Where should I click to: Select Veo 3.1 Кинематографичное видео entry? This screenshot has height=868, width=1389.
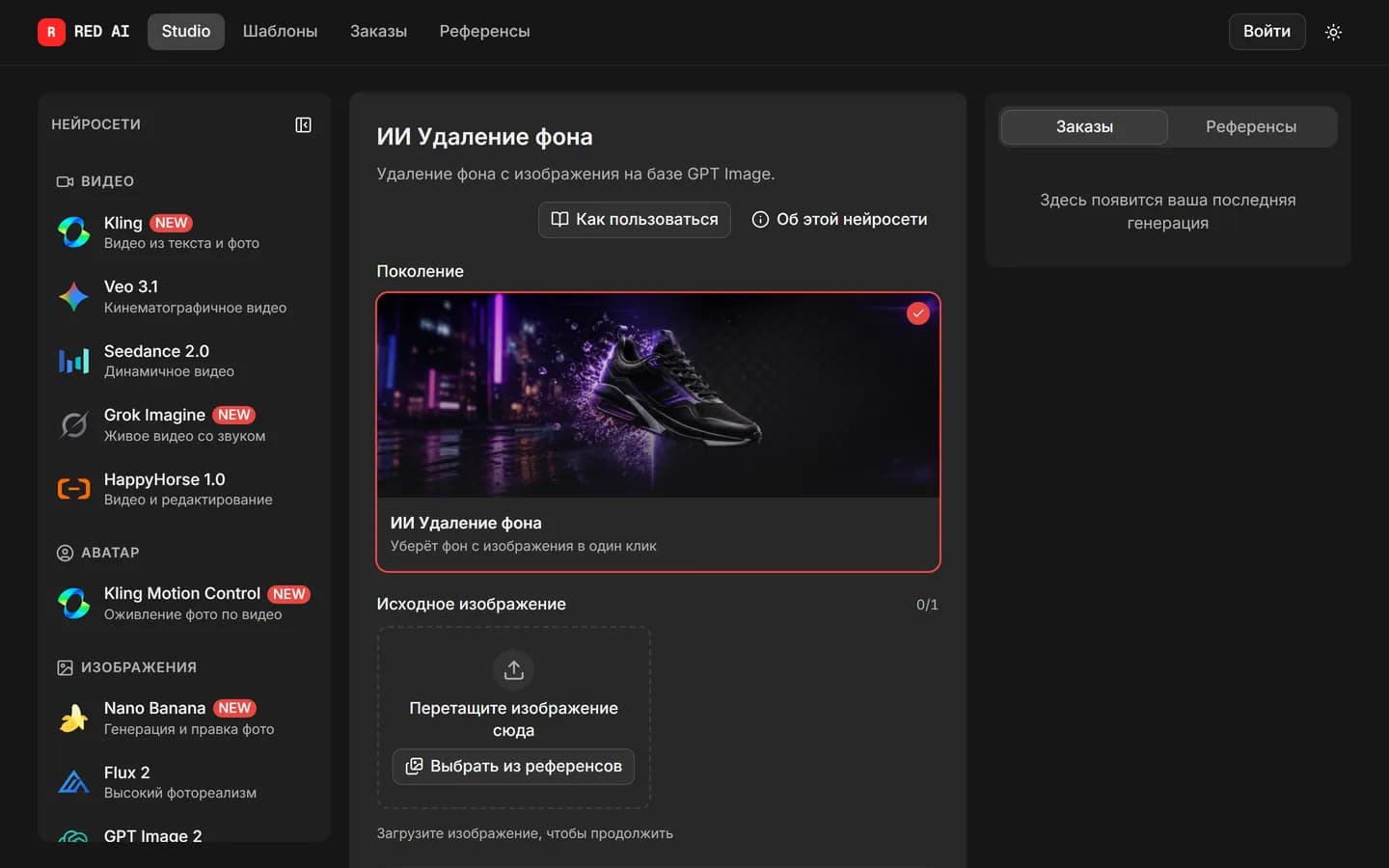[x=183, y=296]
